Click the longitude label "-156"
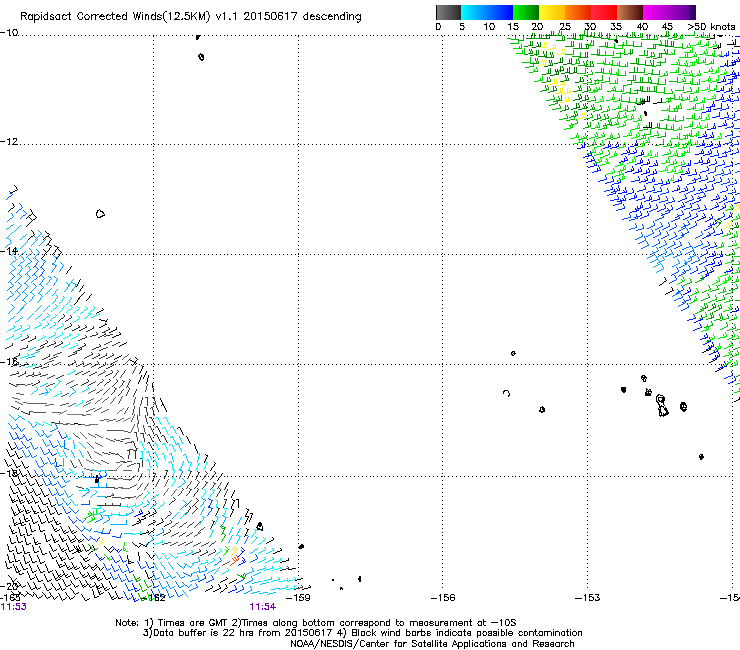The height and width of the screenshot is (650, 740). [443, 598]
